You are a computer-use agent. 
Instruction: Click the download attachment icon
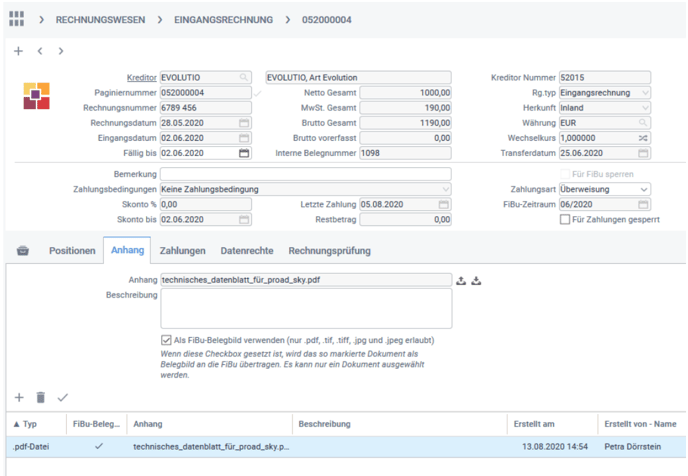tap(477, 281)
